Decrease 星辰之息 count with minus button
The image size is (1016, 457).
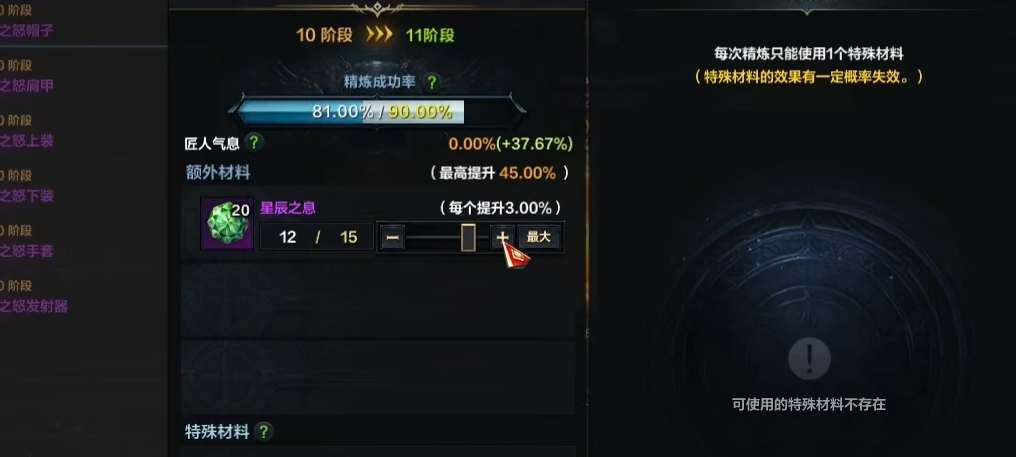pyautogui.click(x=392, y=237)
